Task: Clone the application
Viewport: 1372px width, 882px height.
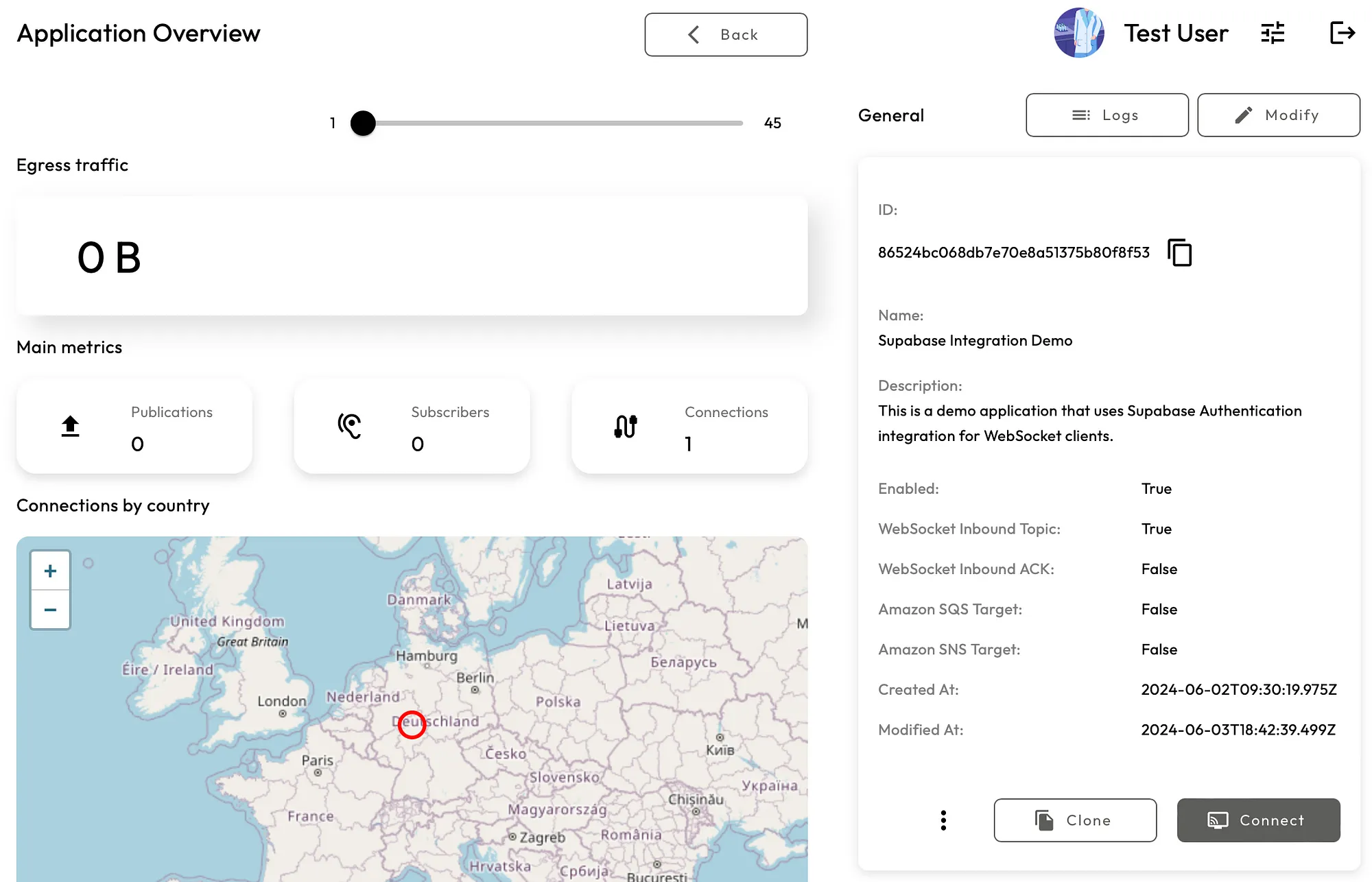Action: pos(1075,820)
